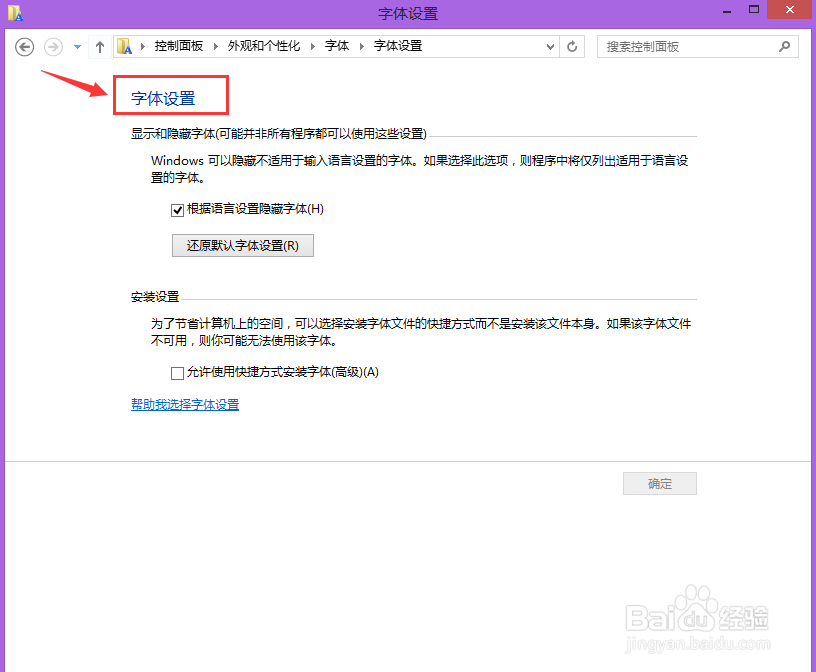Viewport: 816px width, 672px height.
Task: Disable hide fonts based on language setting
Action: 176,209
